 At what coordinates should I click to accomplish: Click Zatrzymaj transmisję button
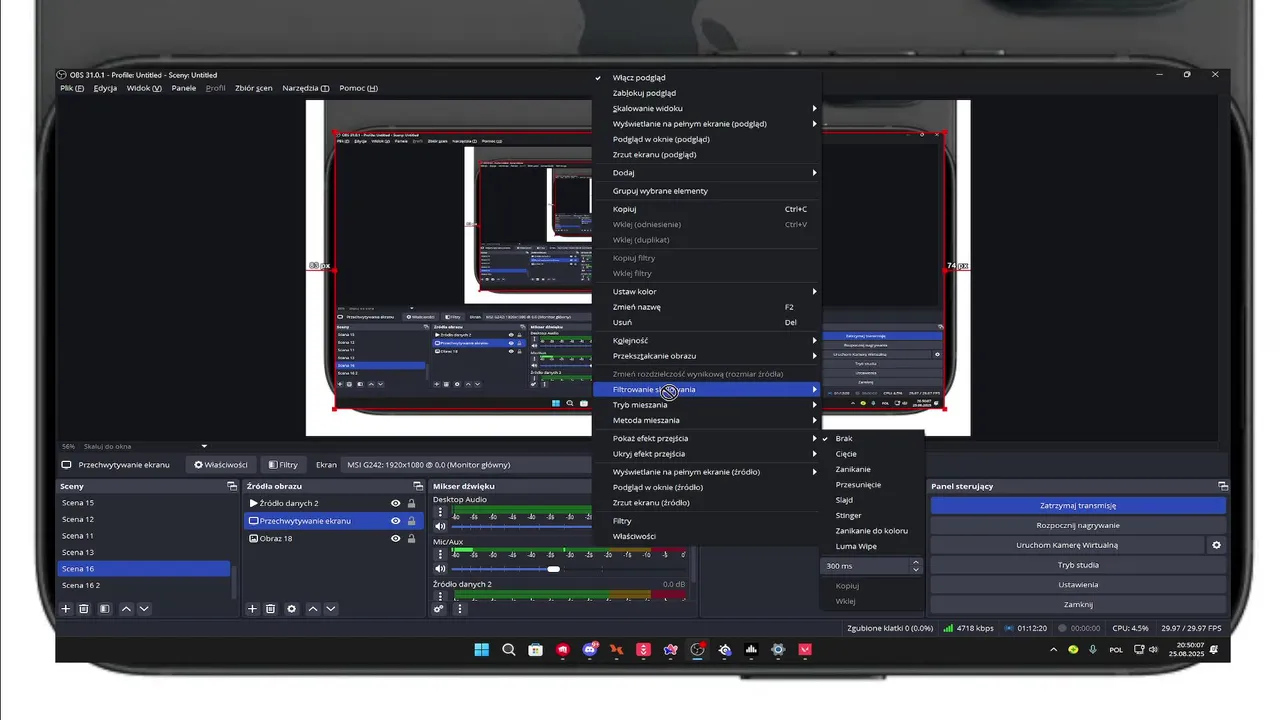click(1078, 506)
